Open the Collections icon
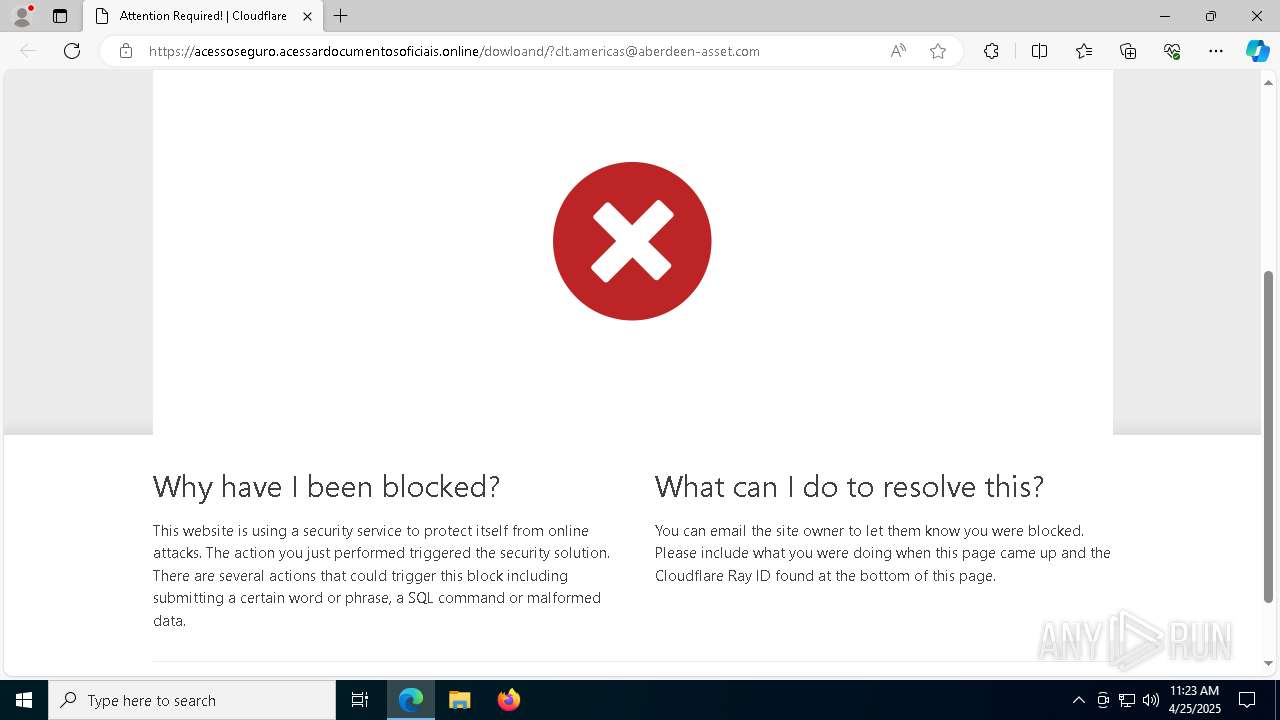Image resolution: width=1280 pixels, height=720 pixels. 1128,51
